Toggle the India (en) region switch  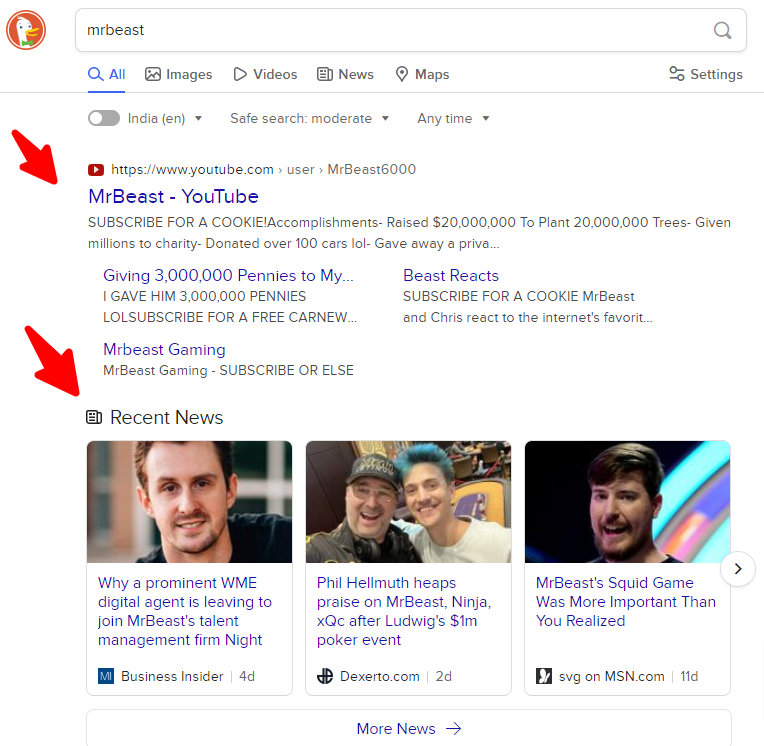[104, 118]
